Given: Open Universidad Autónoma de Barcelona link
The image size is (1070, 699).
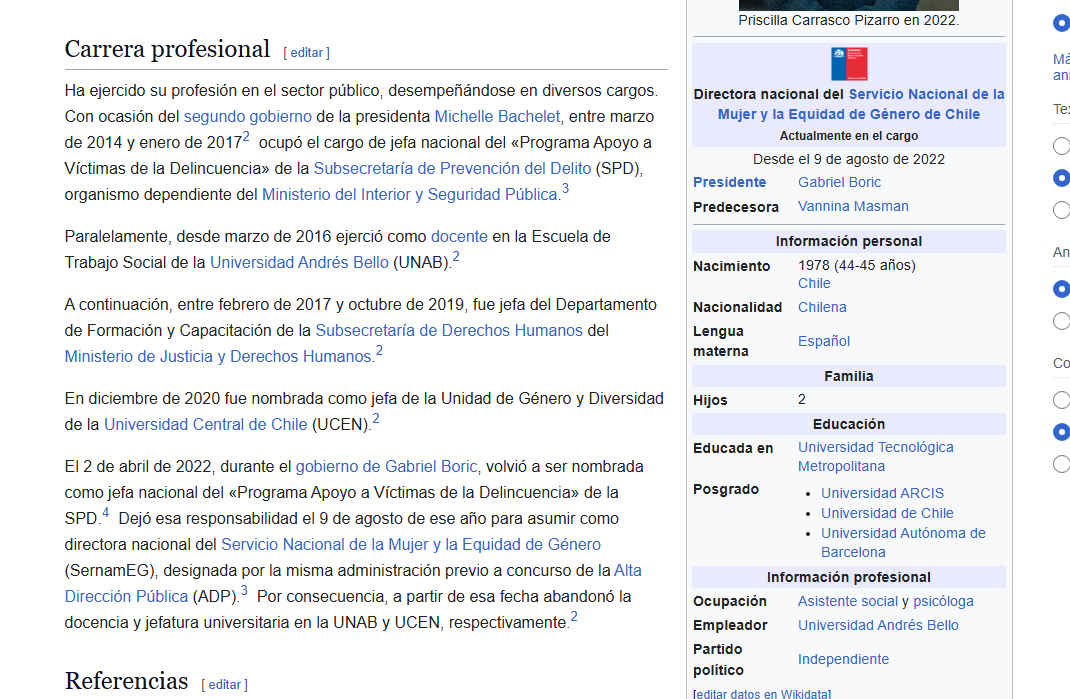Looking at the screenshot, I should (x=903, y=543).
